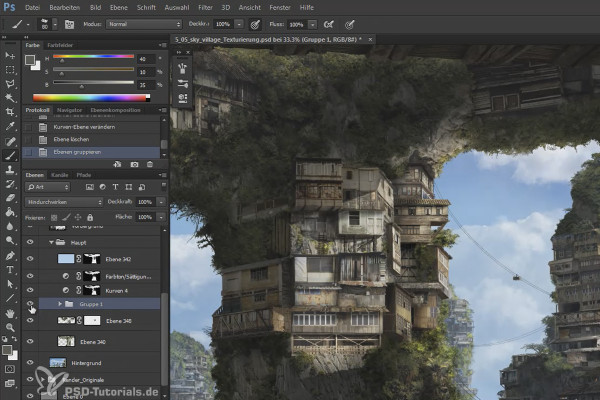Select the Rectangular Marquee tool
The height and width of the screenshot is (400, 600).
click(x=10, y=70)
